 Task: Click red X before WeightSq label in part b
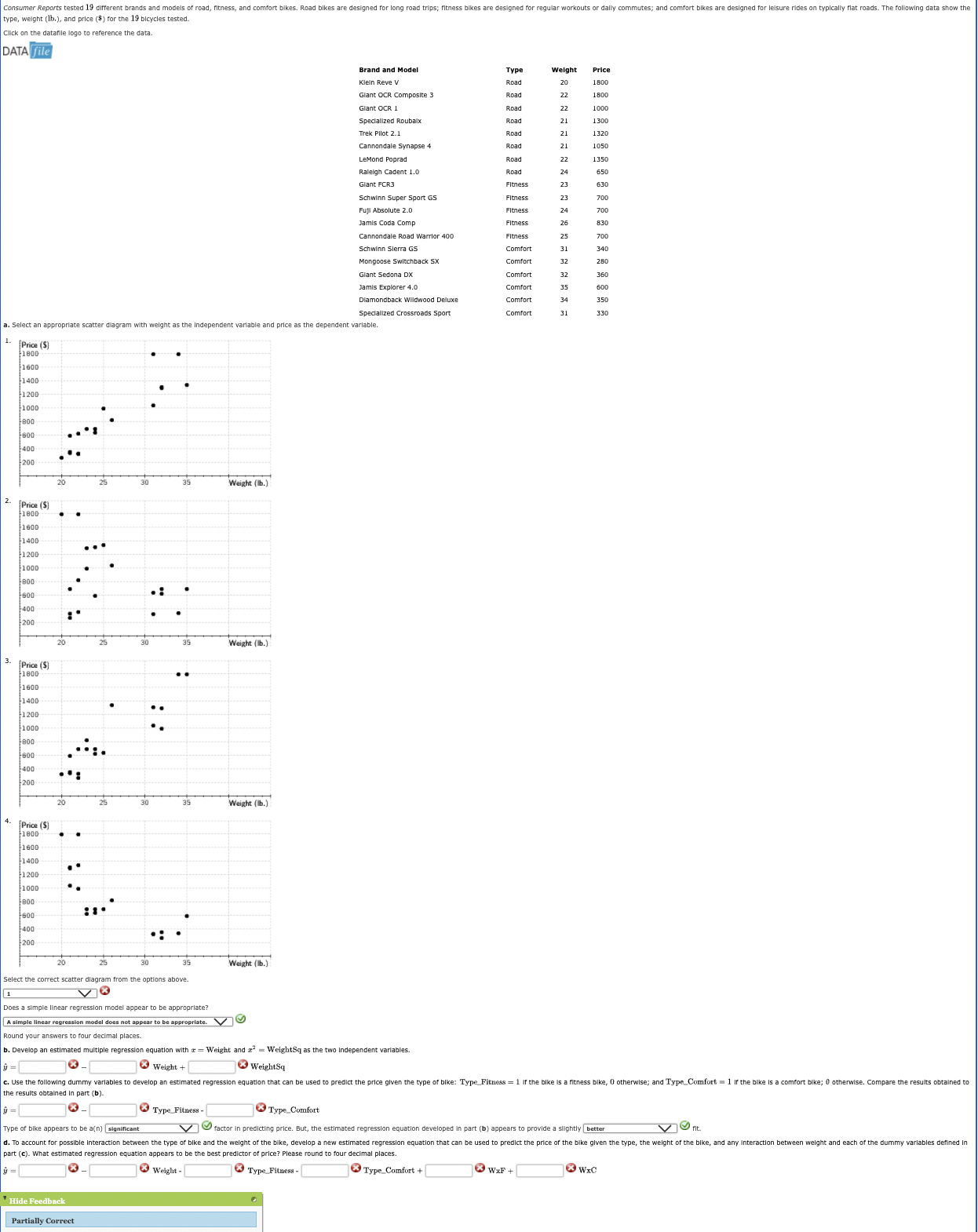[x=243, y=1065]
